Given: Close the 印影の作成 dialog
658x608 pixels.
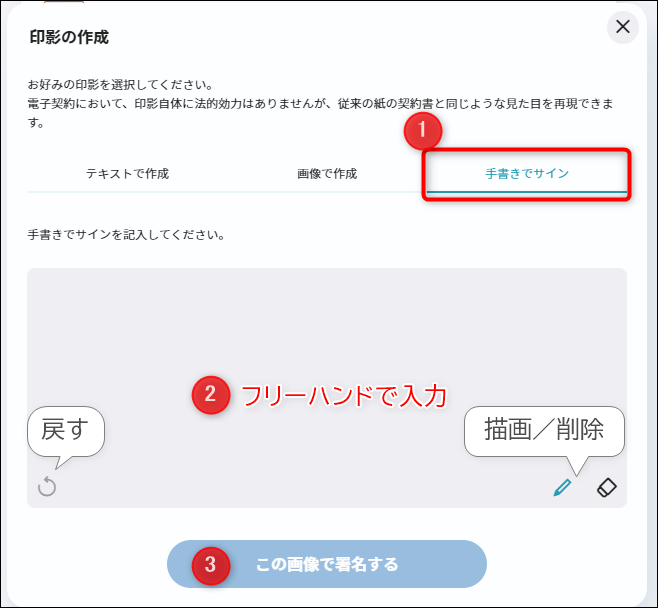Looking at the screenshot, I should click(x=623, y=27).
